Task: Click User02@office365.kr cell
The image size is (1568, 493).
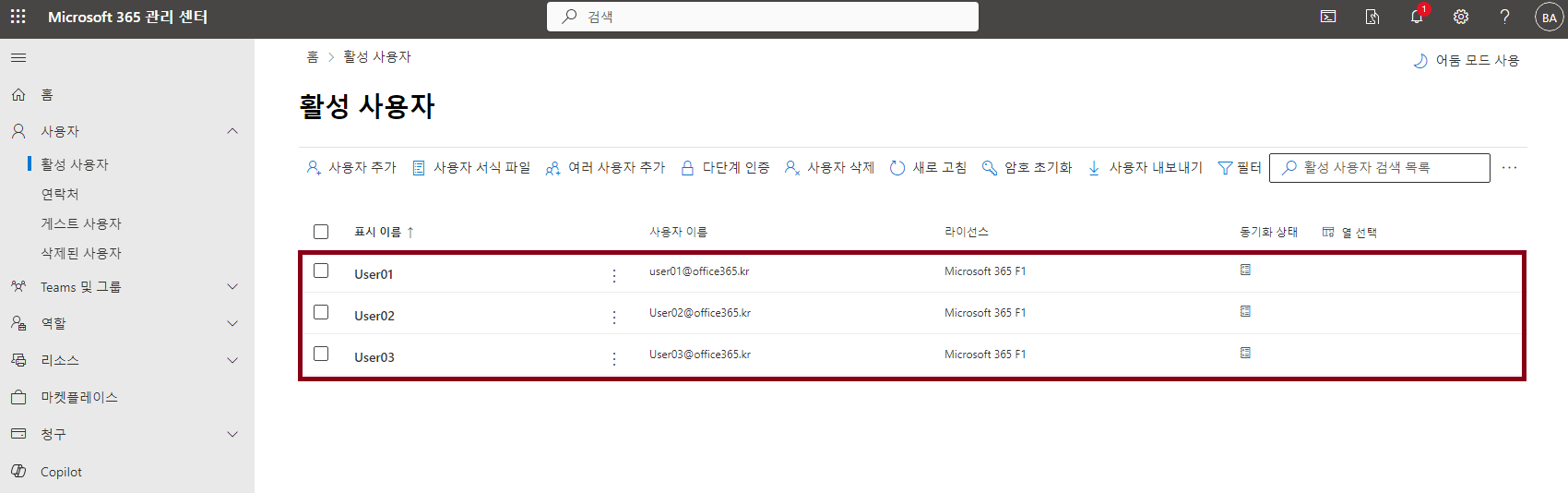Action: coord(700,313)
